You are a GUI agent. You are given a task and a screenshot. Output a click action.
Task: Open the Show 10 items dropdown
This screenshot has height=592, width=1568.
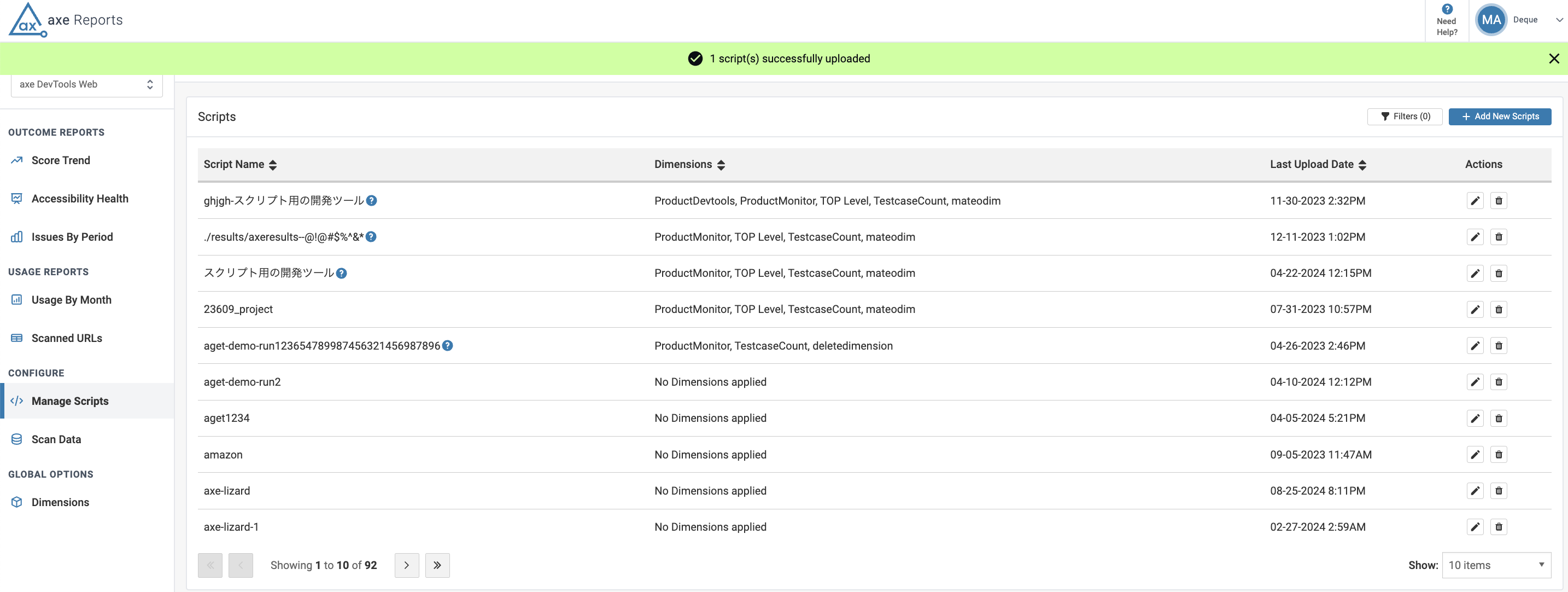pyautogui.click(x=1496, y=565)
